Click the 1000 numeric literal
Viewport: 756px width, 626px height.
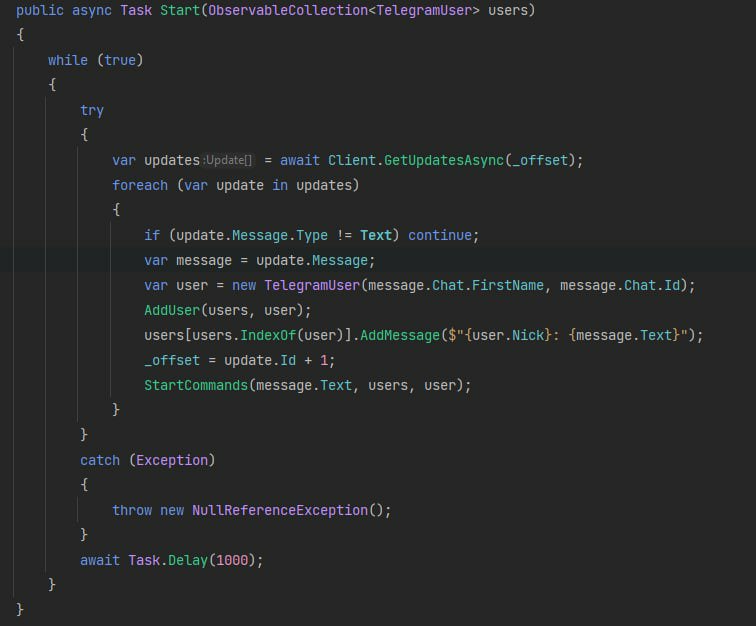(232, 560)
